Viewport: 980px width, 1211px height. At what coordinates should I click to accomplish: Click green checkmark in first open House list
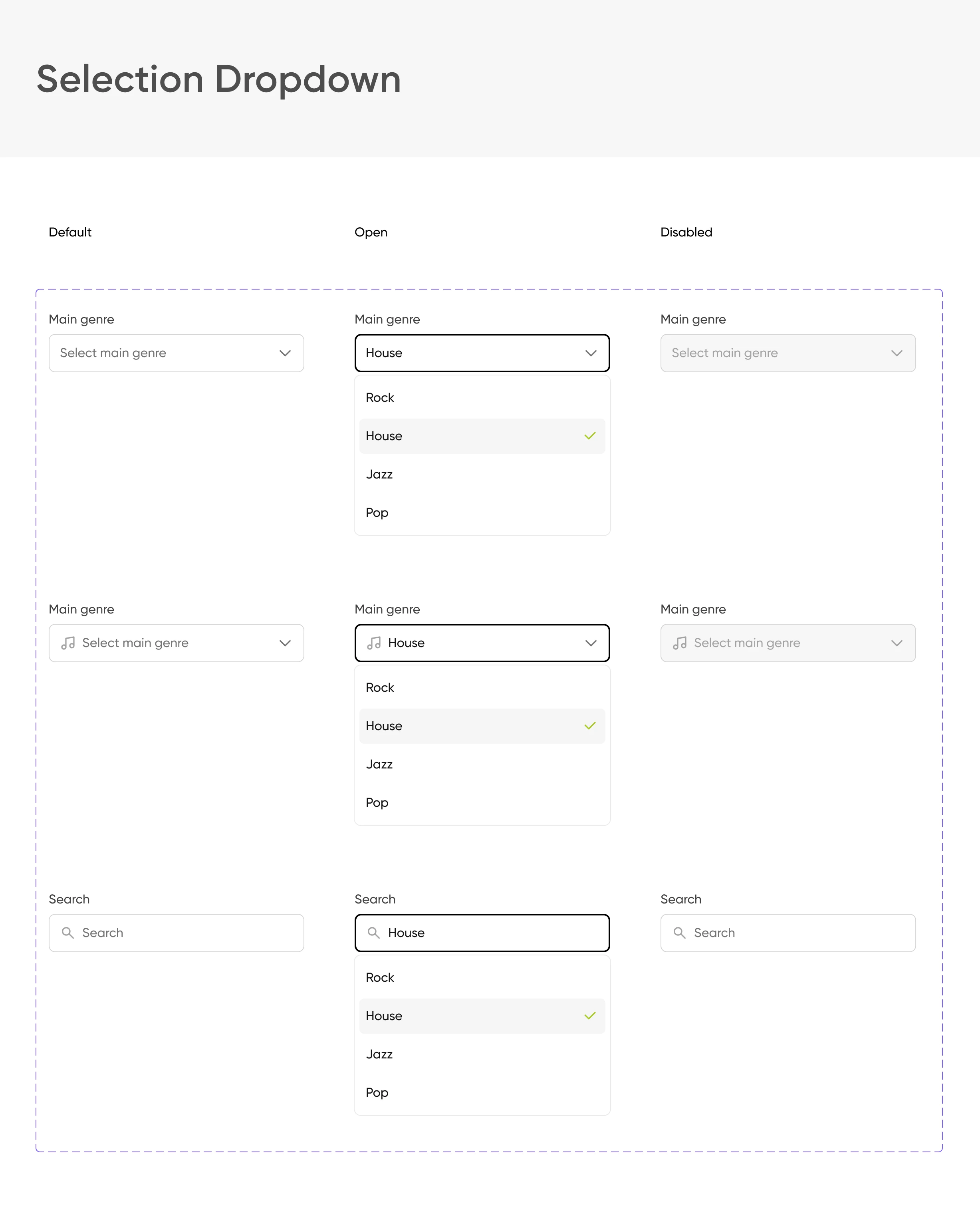pos(590,436)
